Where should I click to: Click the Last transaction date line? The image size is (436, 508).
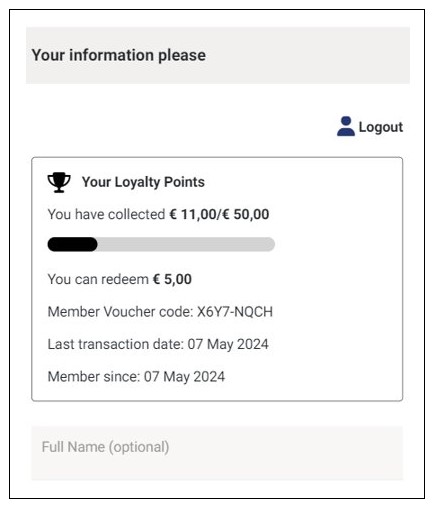coord(158,344)
